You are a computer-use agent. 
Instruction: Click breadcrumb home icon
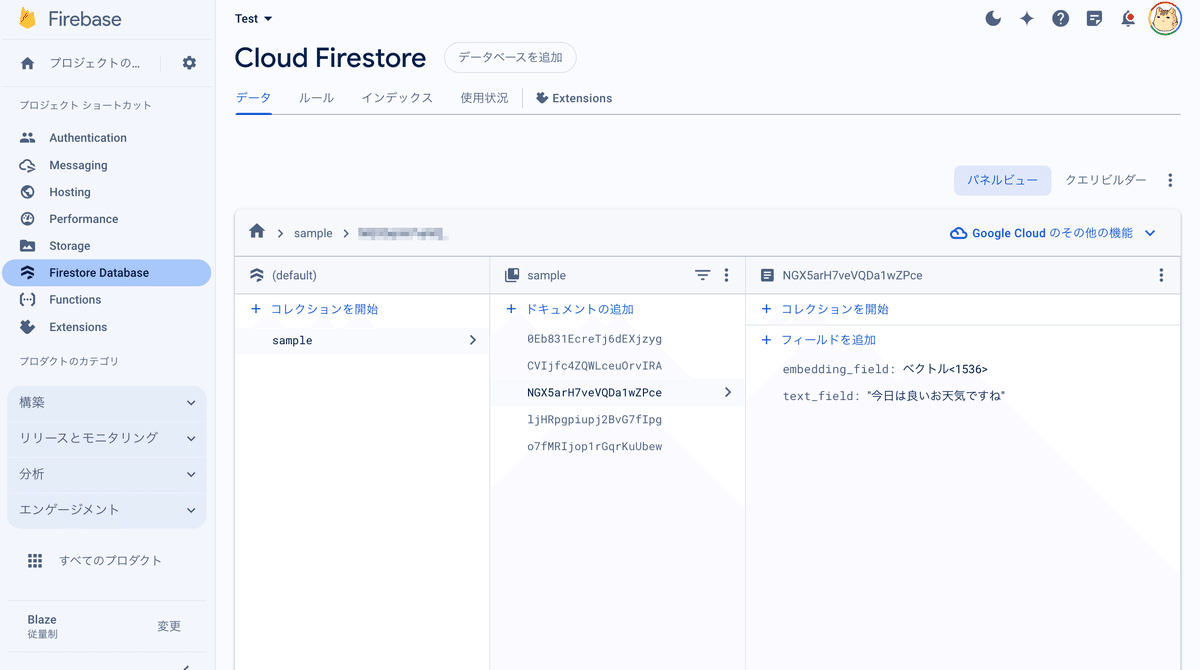pyautogui.click(x=257, y=231)
